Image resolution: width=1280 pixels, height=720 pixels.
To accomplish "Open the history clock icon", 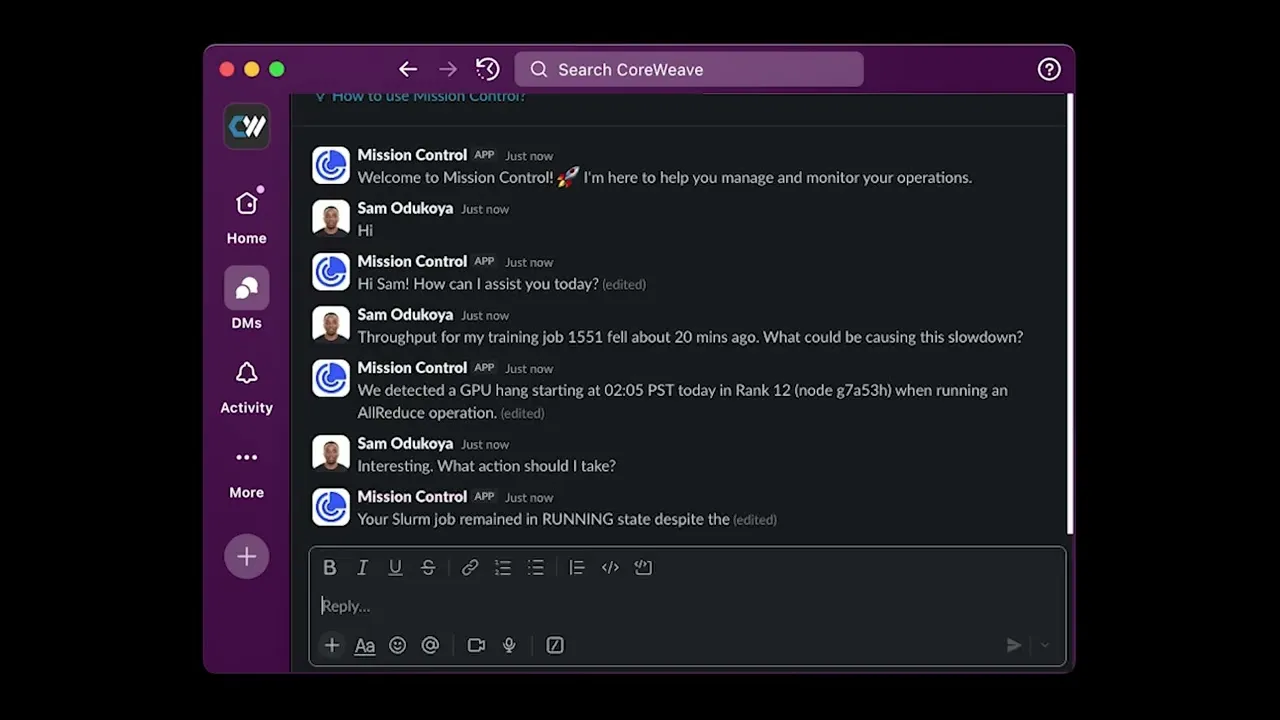I will point(487,69).
